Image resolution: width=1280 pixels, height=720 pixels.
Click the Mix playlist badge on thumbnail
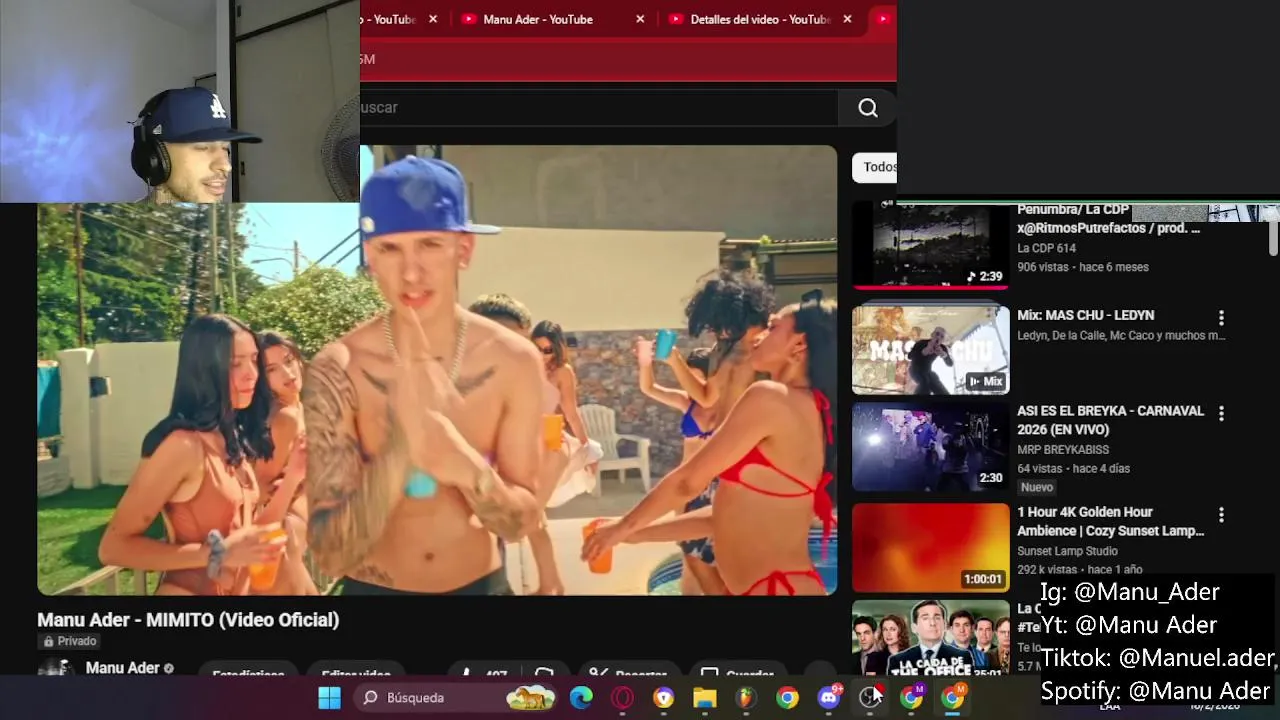pyautogui.click(x=985, y=381)
